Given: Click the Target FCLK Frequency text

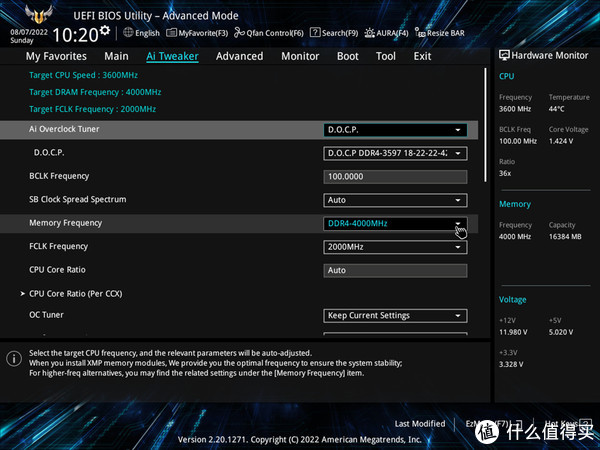Looking at the screenshot, I should [93, 109].
